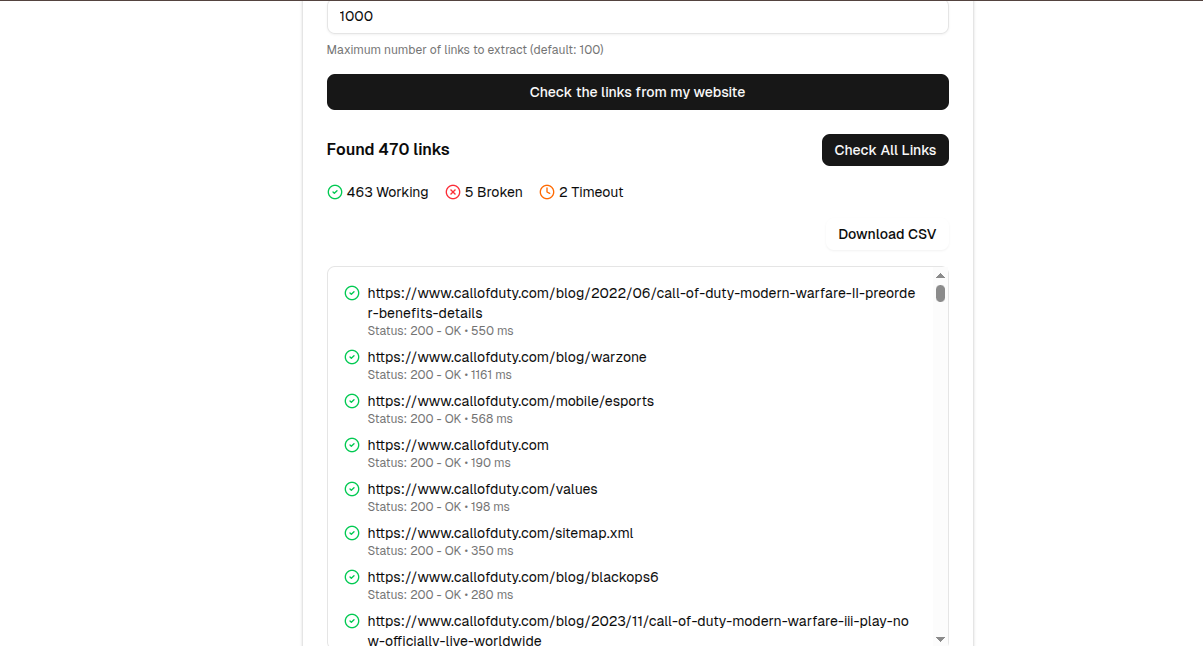
Task: Click the red broken-link icon beside 5 Broken
Action: pyautogui.click(x=452, y=191)
